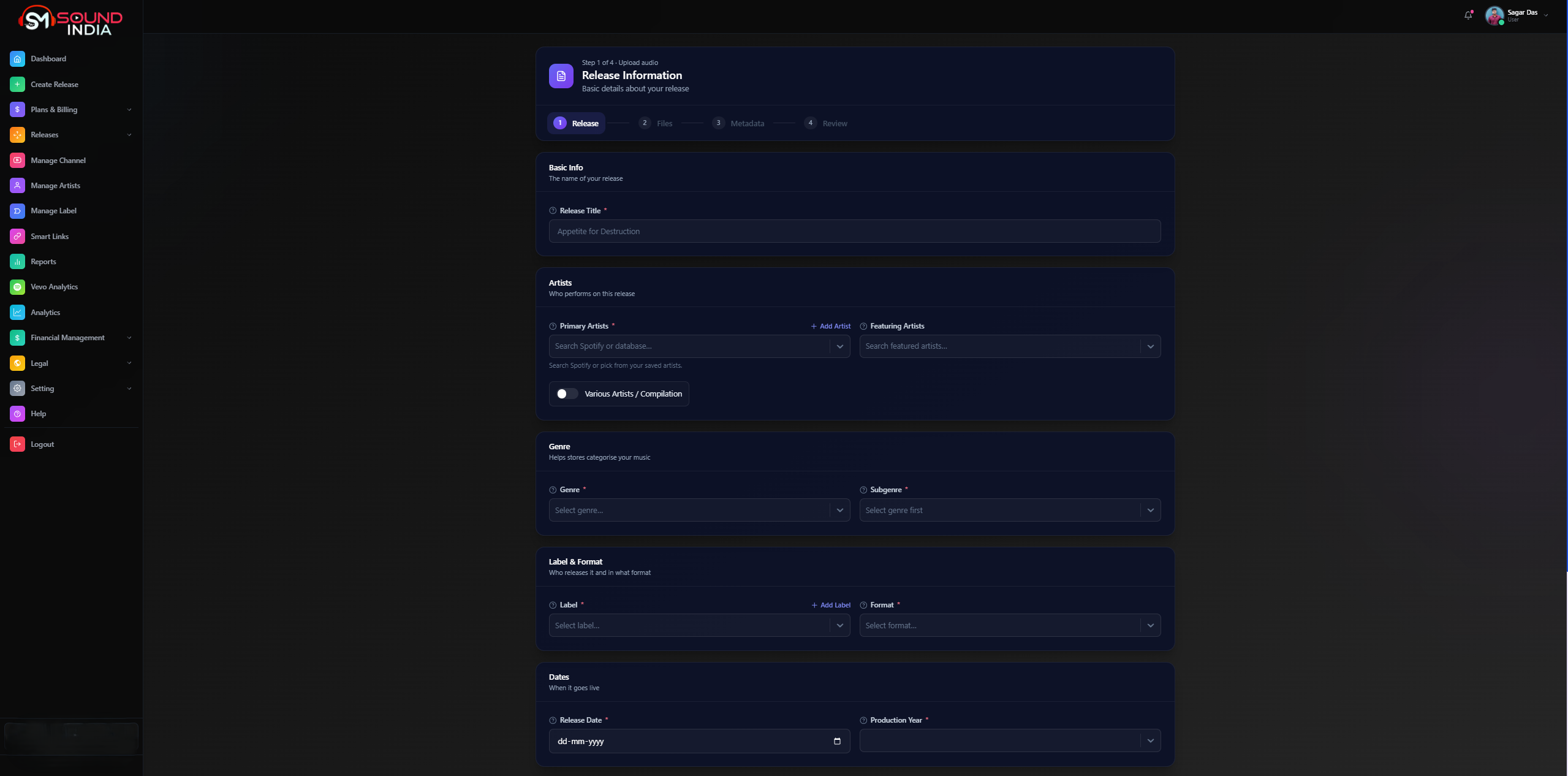Click the Create Release plus icon
Screen dimensions: 1568x776
[x=17, y=84]
